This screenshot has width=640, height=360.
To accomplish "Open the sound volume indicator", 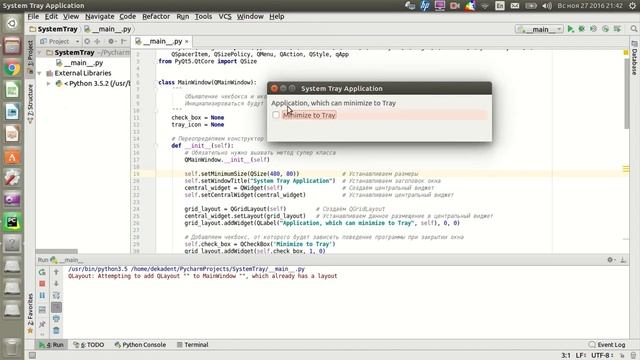I will click(x=547, y=6).
